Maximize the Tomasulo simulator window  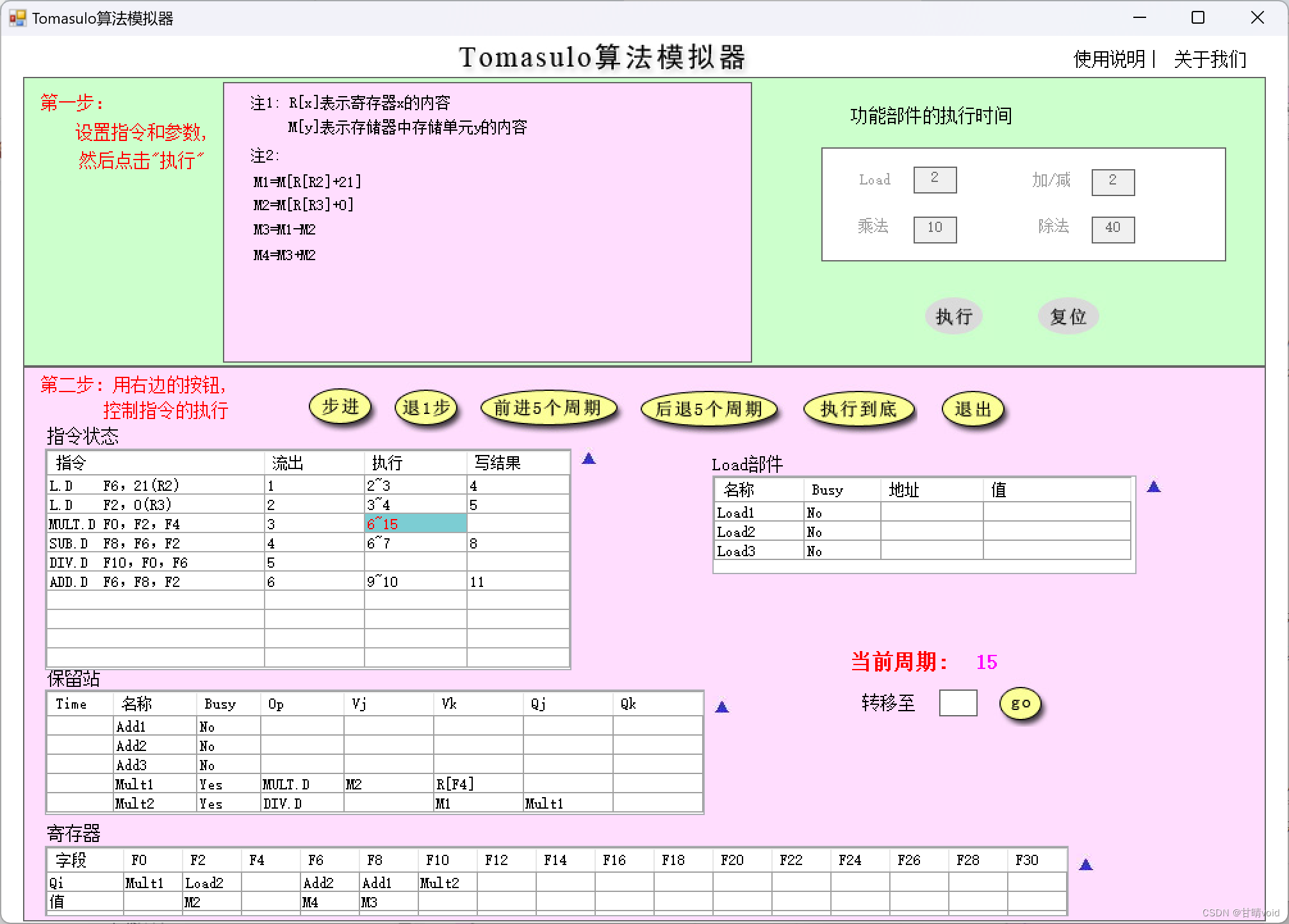[x=1198, y=17]
